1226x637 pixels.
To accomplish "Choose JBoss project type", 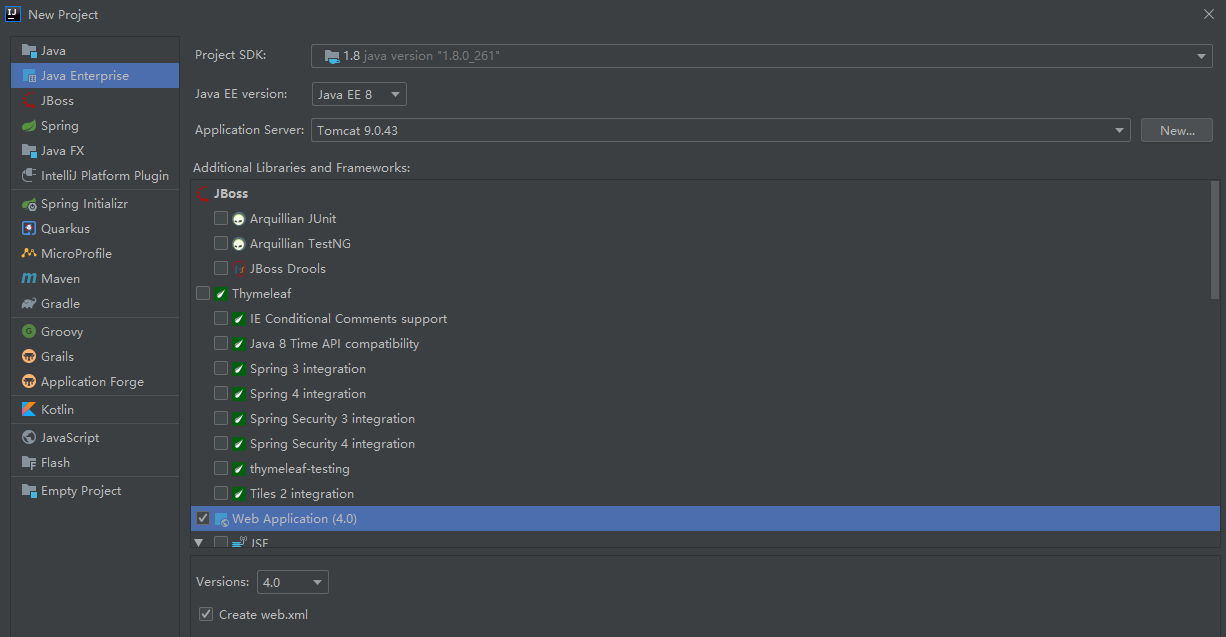I will 95,100.
